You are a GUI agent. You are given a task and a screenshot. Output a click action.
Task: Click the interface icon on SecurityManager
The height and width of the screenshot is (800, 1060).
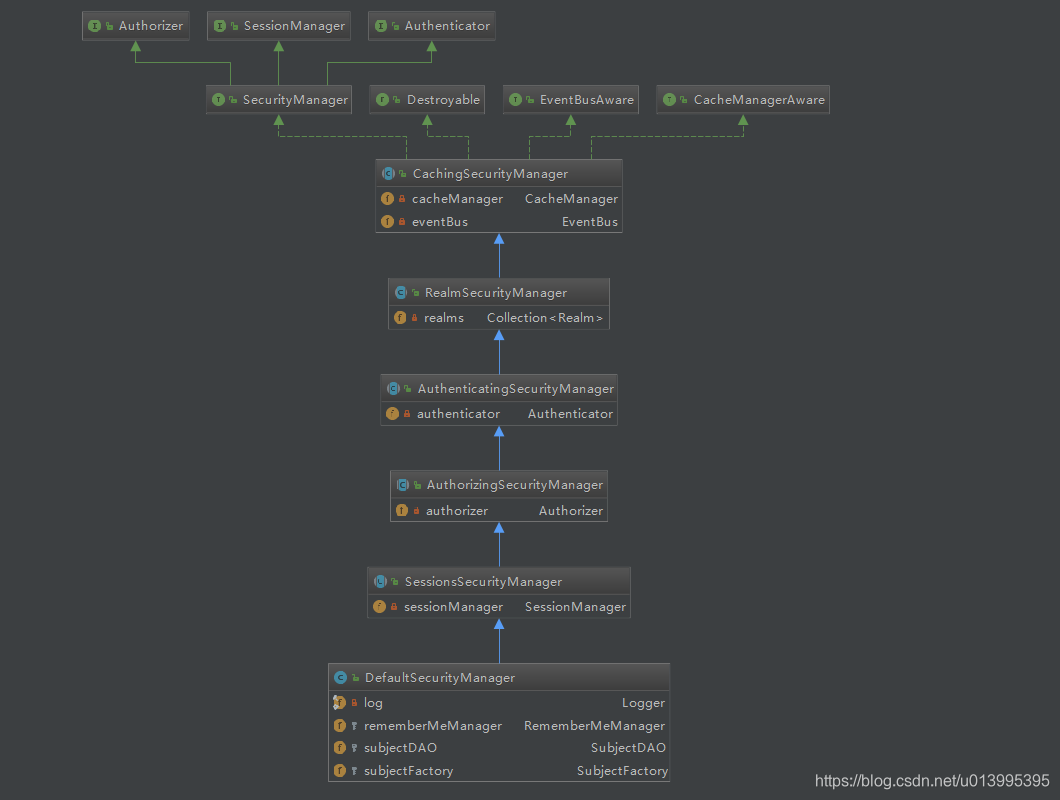[x=218, y=99]
